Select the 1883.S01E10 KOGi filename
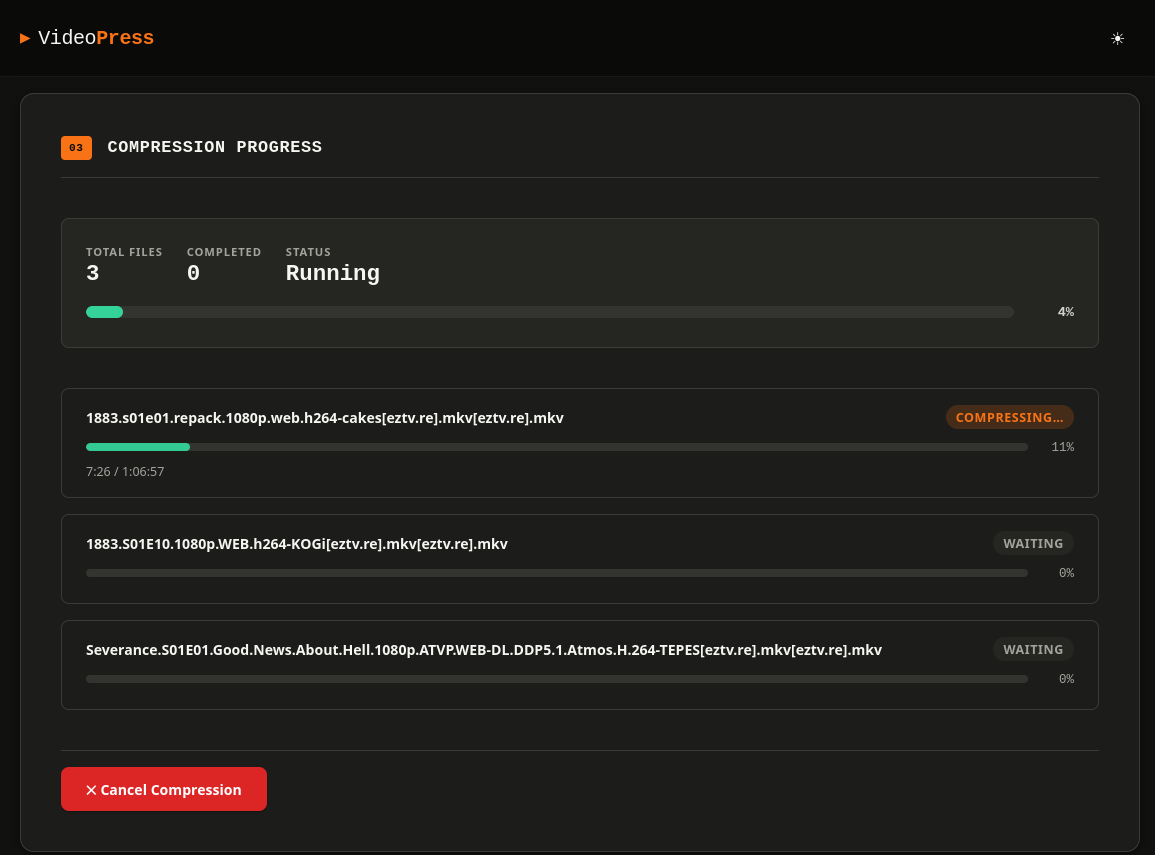This screenshot has width=1155, height=855. [297, 544]
